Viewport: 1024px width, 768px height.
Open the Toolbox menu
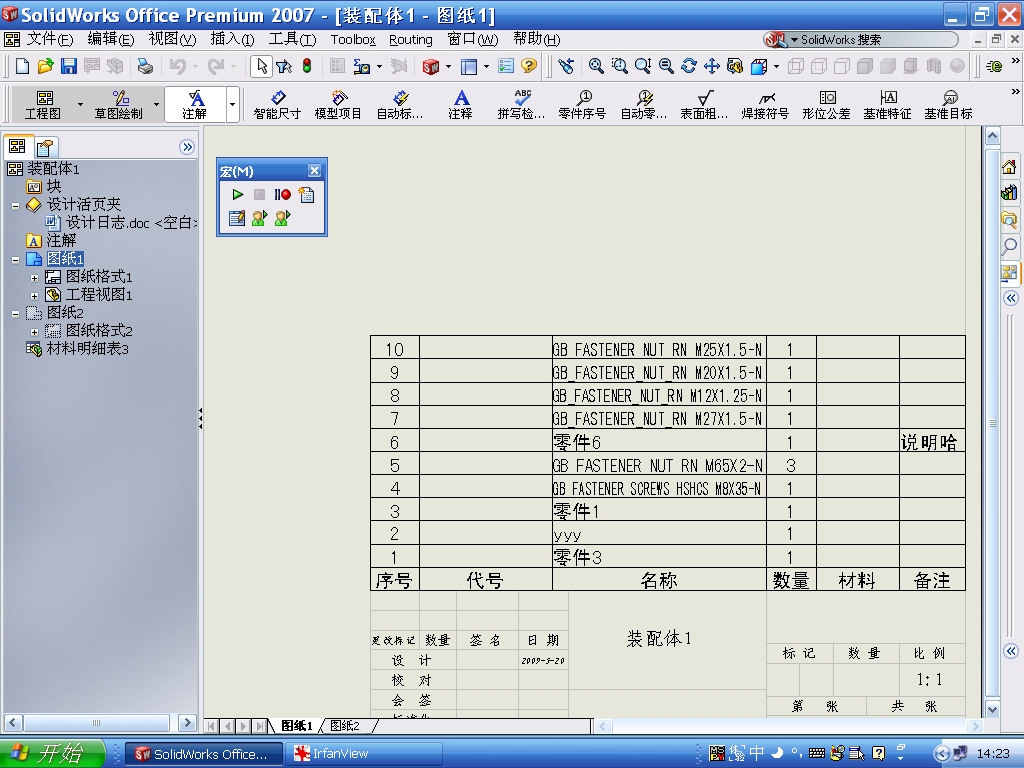click(353, 40)
